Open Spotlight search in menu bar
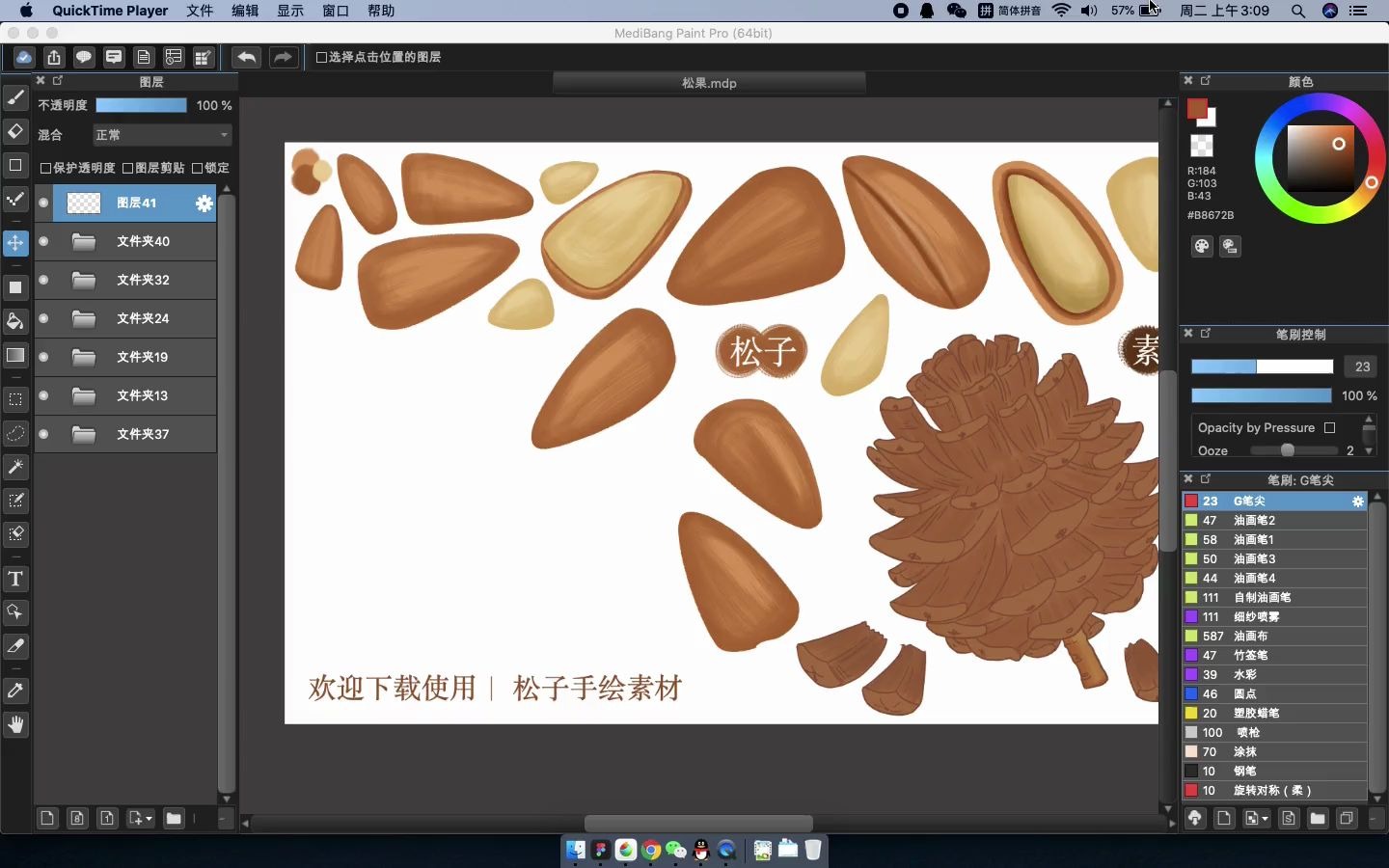Screen dimensions: 1389x868 point(1298,11)
